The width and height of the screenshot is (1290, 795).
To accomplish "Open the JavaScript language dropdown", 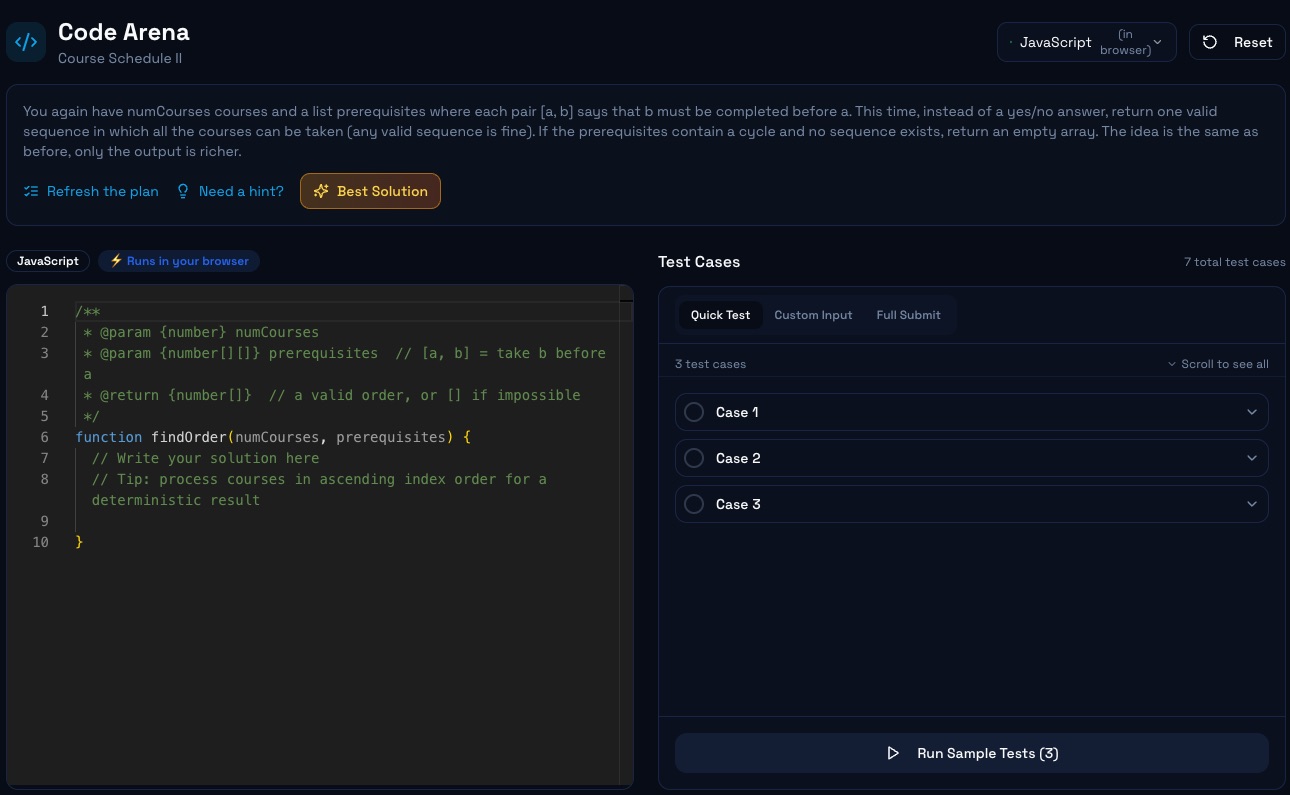I will click(1087, 42).
